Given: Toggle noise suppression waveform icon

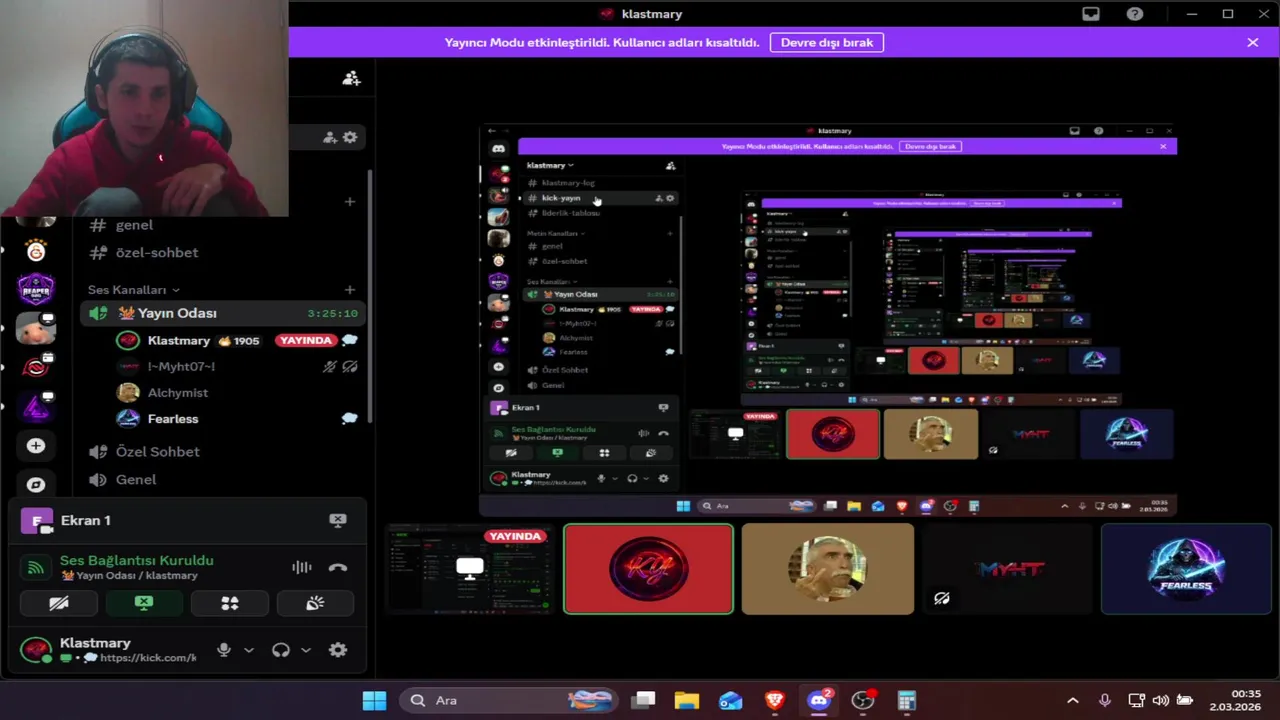Looking at the screenshot, I should (302, 567).
